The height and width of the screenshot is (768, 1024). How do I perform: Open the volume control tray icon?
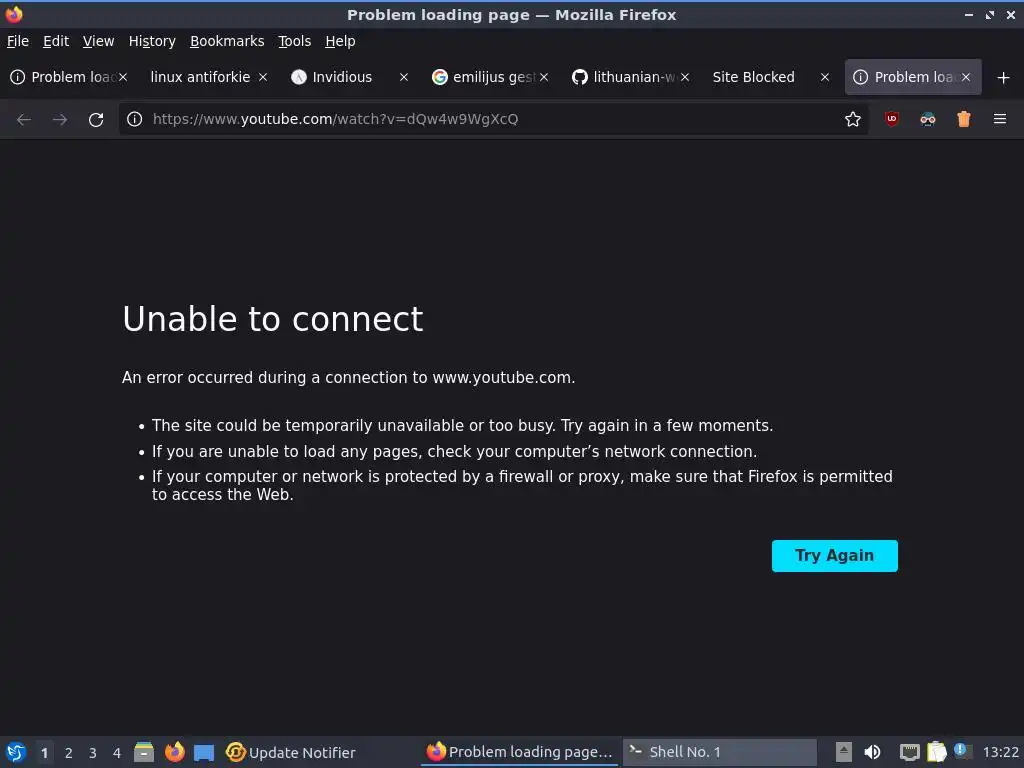coord(872,752)
